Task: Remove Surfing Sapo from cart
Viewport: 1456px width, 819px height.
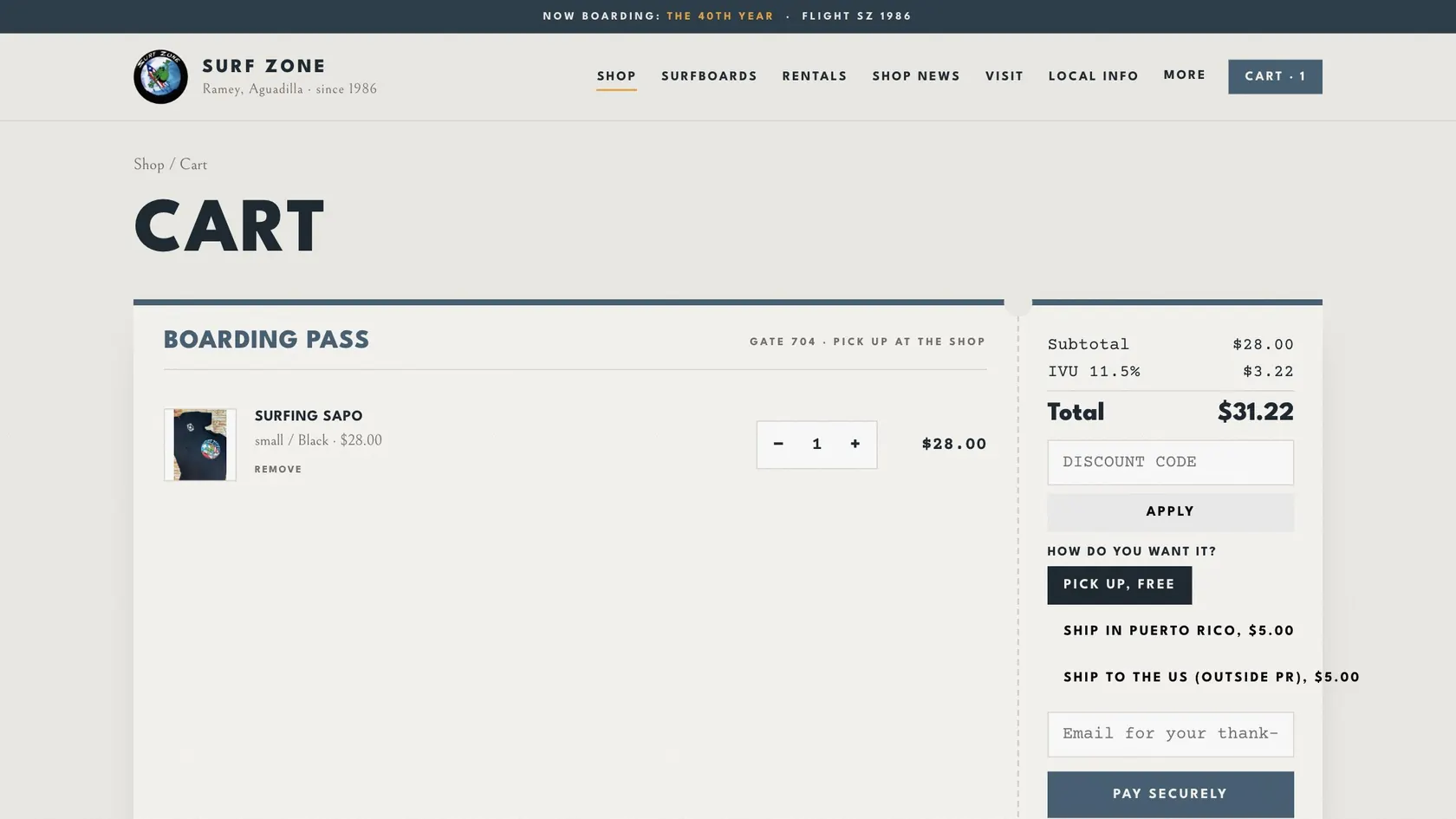Action: pyautogui.click(x=278, y=470)
